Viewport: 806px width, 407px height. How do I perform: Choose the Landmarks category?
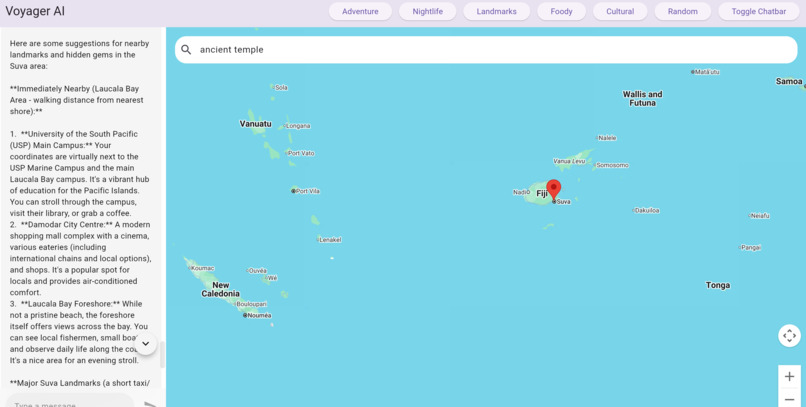coord(496,11)
